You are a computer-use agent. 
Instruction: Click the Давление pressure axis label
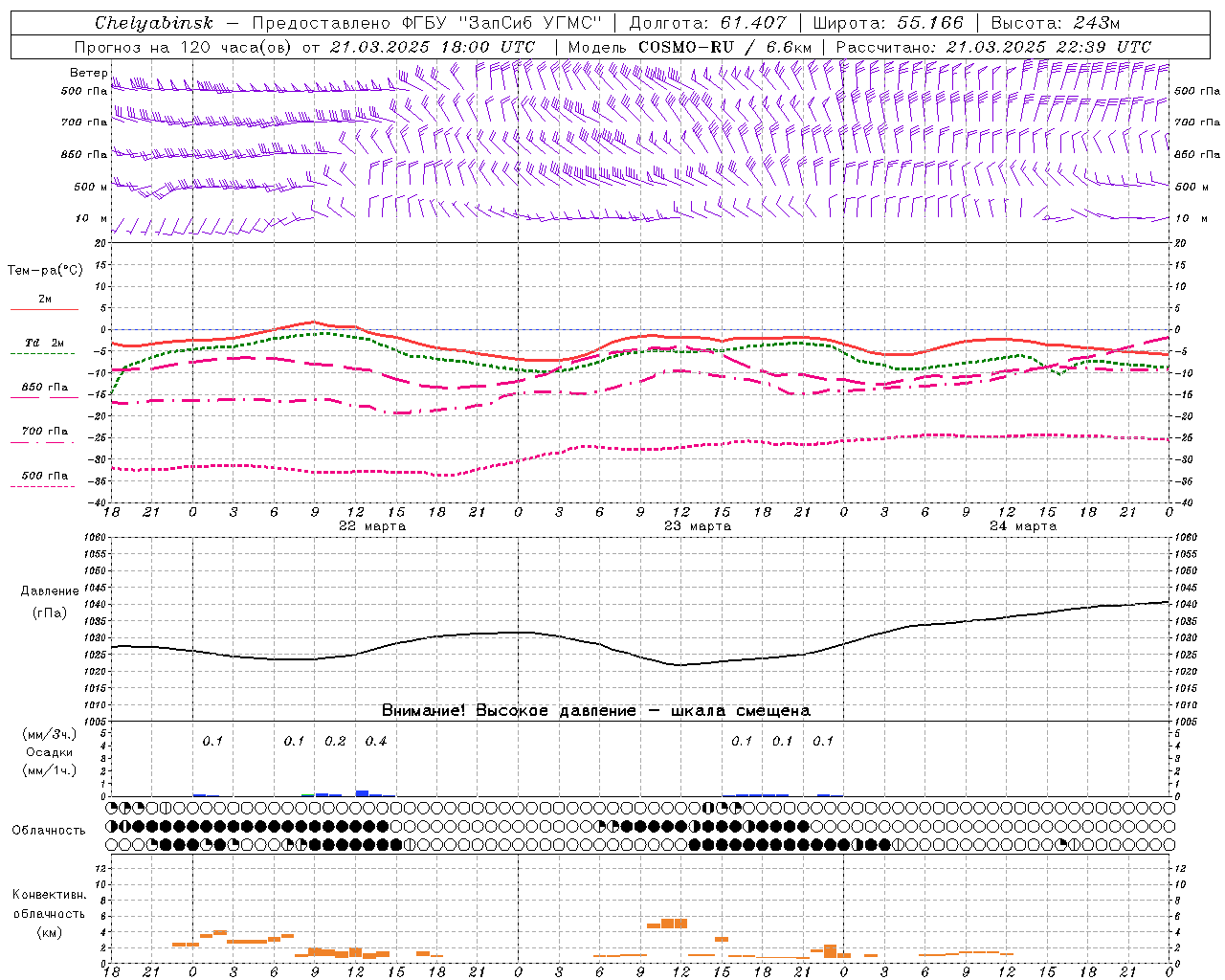(49, 591)
